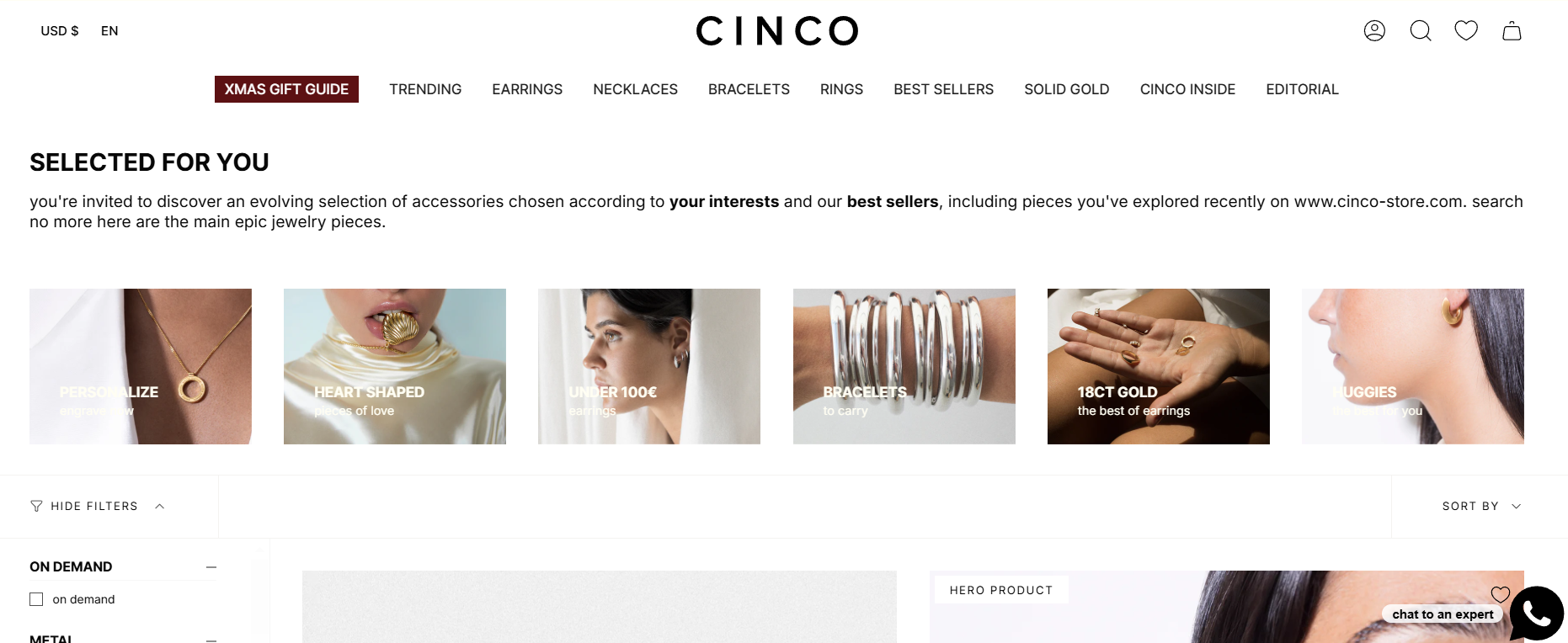Open USD $ currency selector

pyautogui.click(x=60, y=31)
